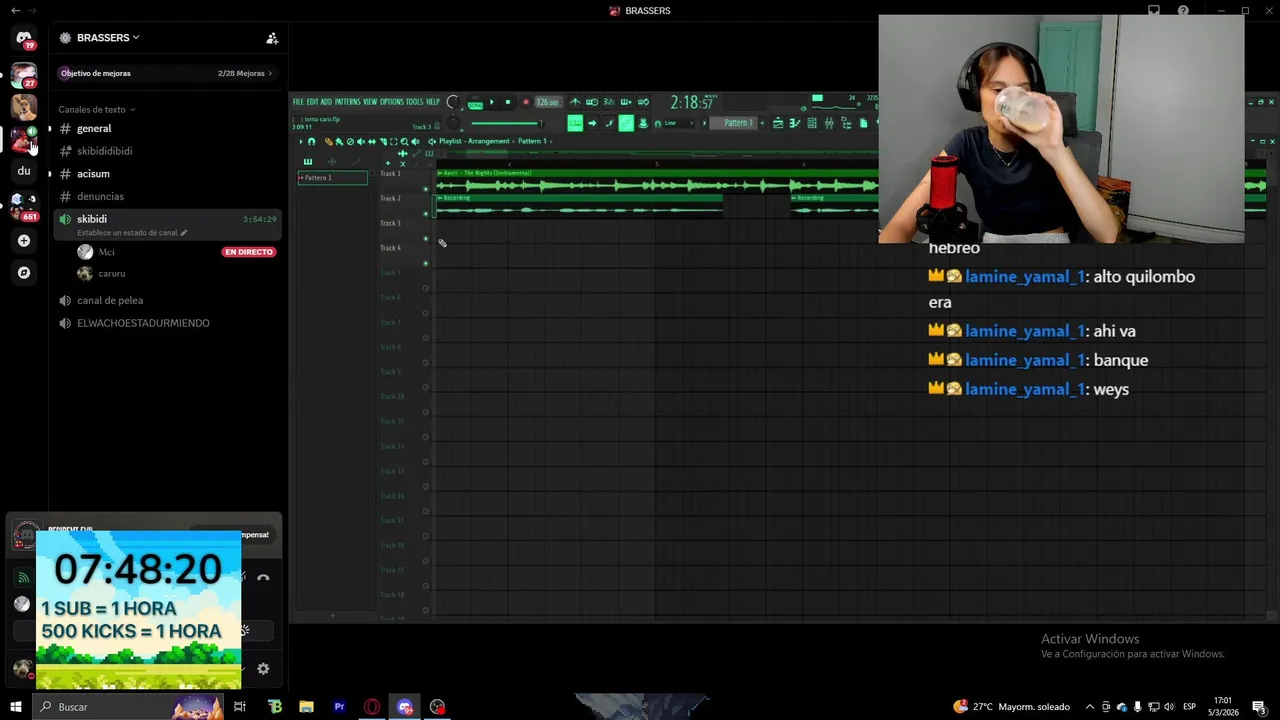This screenshot has height=720, width=1280.
Task: Toggle the 3-2-1 countdown before recording
Action: [608, 102]
